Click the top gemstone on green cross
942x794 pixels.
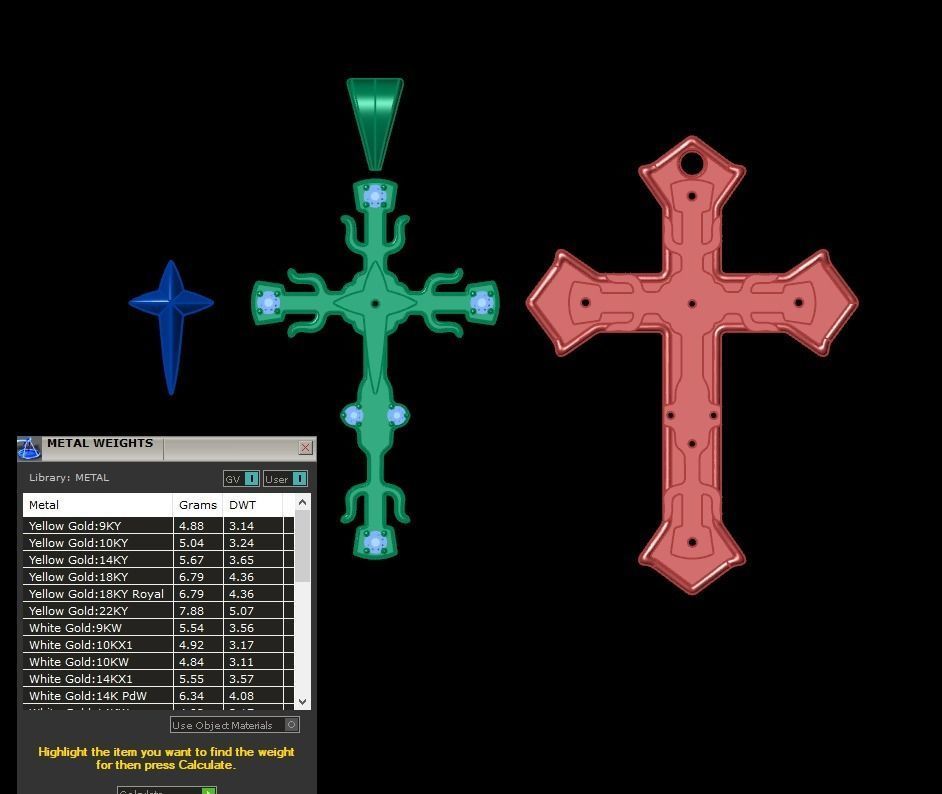(x=375, y=195)
